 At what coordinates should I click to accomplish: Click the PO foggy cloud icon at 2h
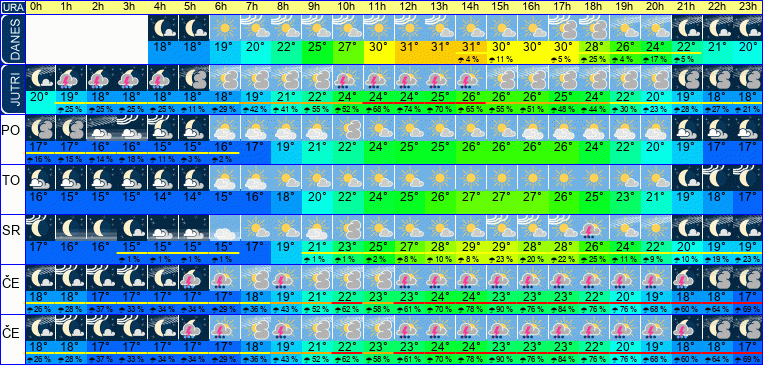pyautogui.click(x=102, y=128)
